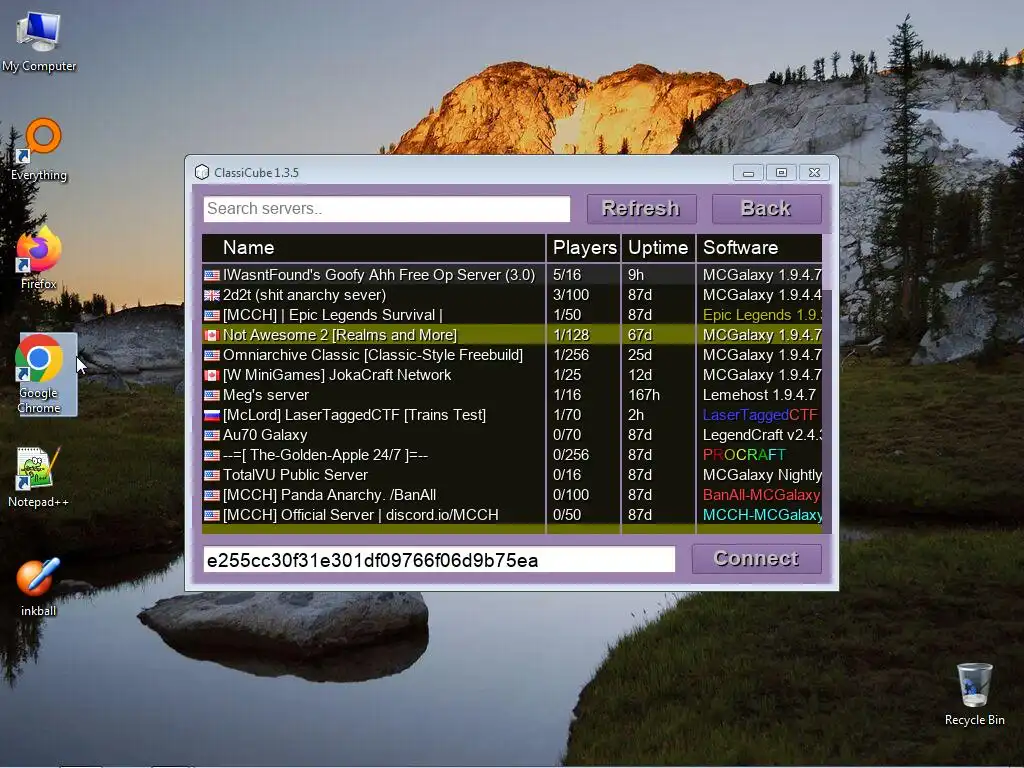Click the server hash input field
This screenshot has height=768, width=1024.
tap(439, 560)
